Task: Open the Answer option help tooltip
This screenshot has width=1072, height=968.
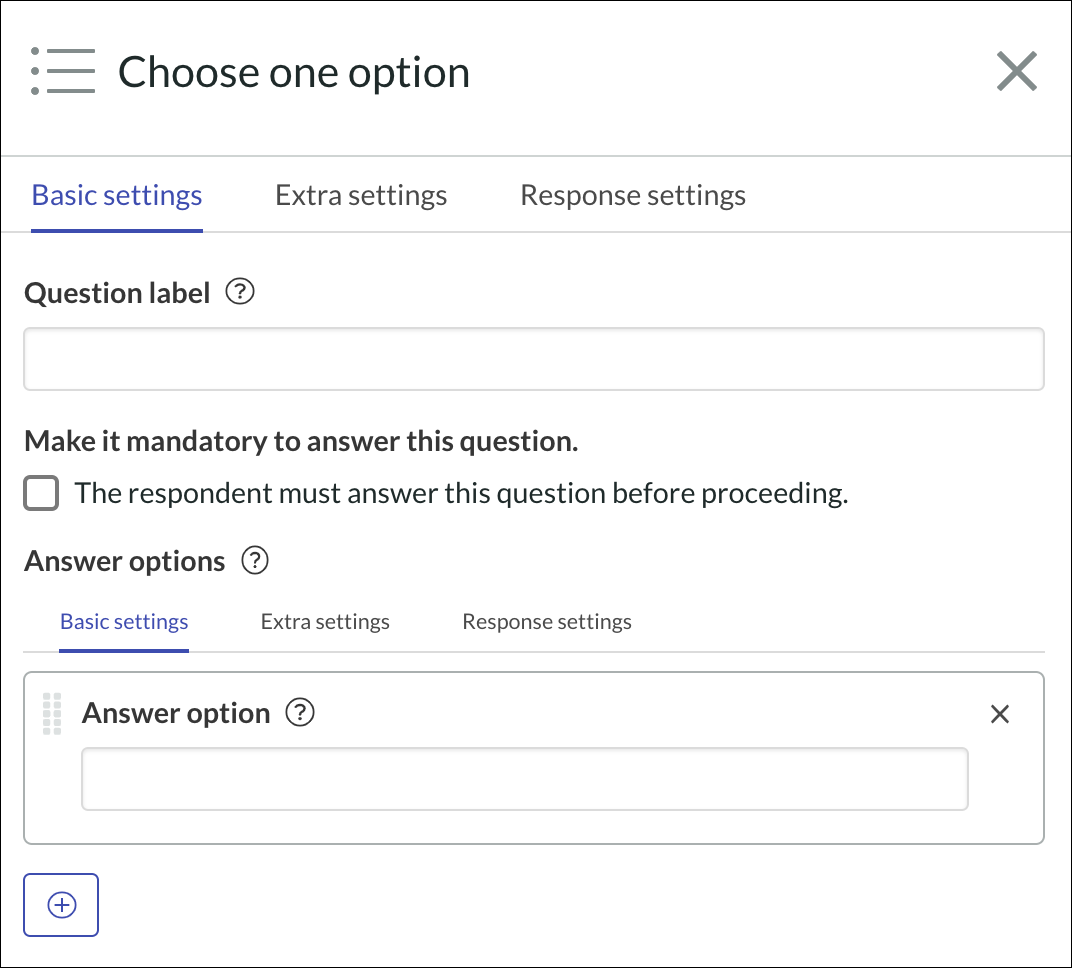Action: coord(298,712)
